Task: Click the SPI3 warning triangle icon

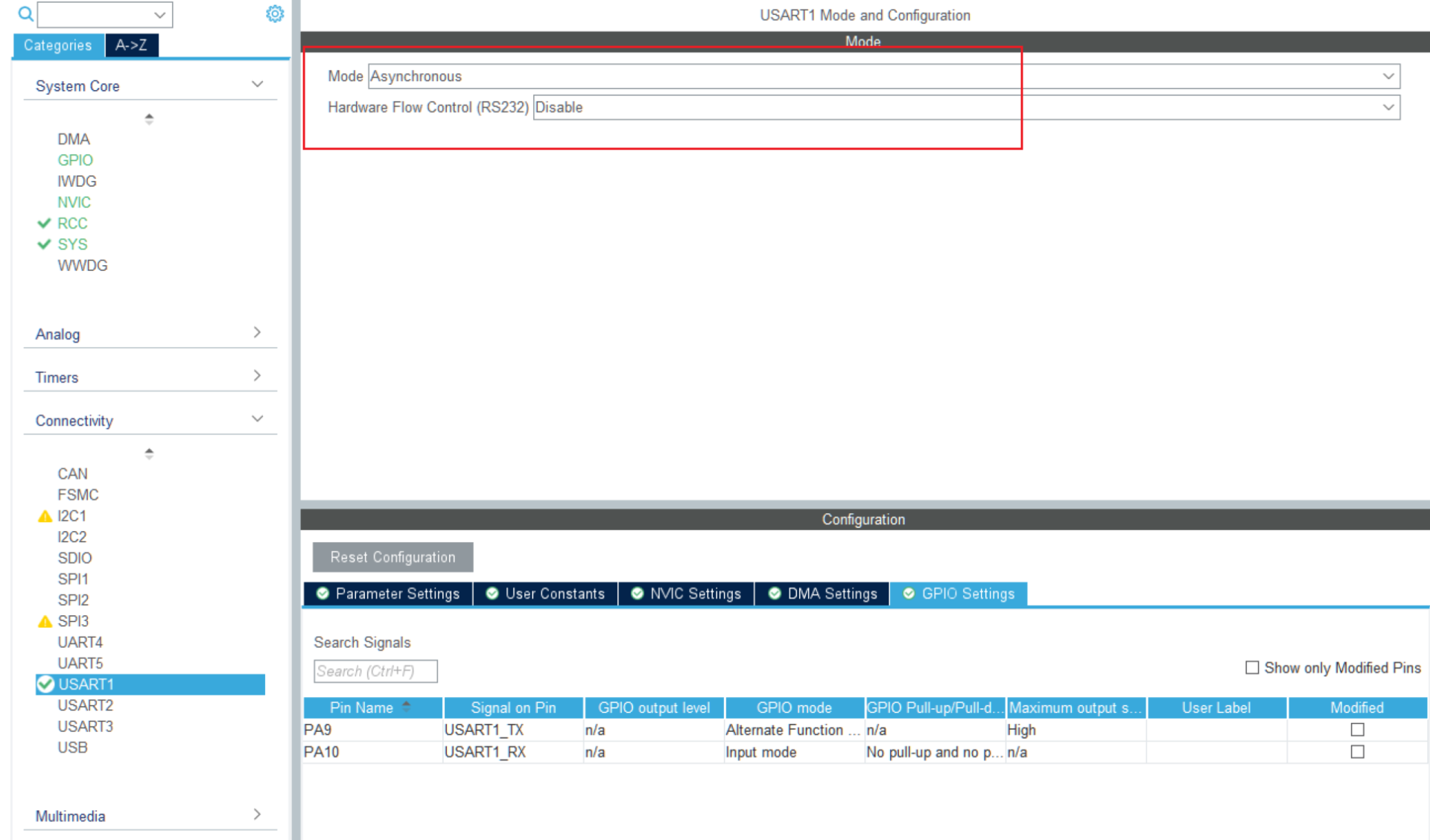Action: [x=45, y=621]
